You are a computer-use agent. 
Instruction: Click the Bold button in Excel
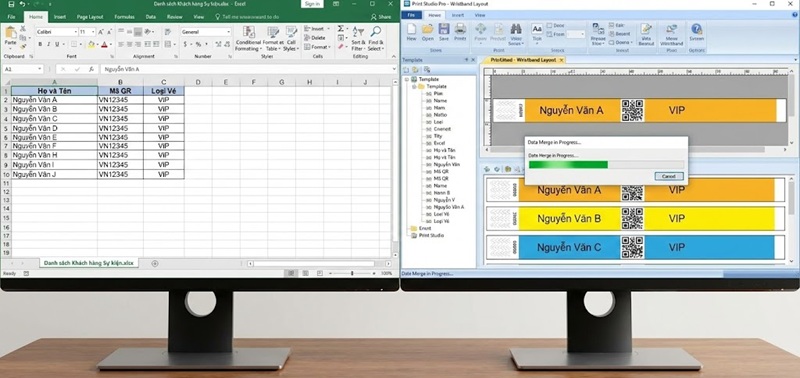click(40, 44)
